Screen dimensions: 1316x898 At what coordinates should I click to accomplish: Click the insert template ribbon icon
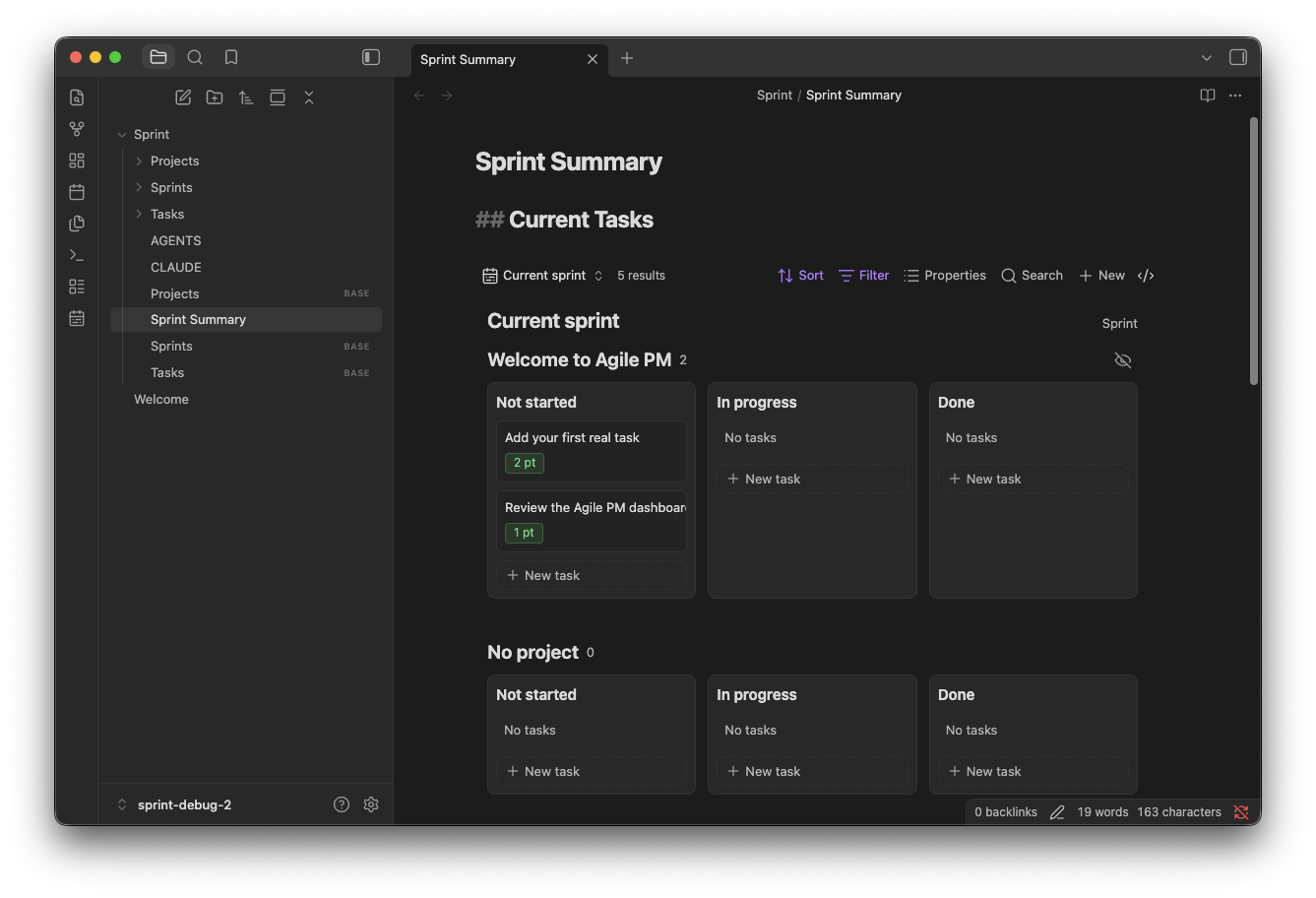77,224
